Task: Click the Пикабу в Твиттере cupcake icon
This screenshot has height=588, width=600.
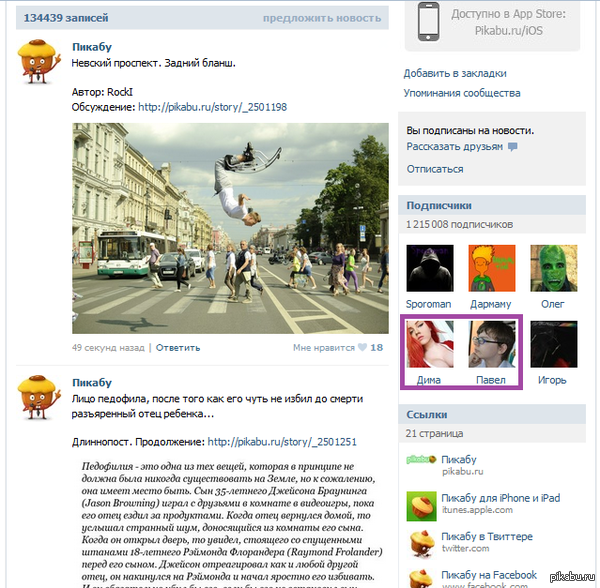Action: (x=422, y=544)
